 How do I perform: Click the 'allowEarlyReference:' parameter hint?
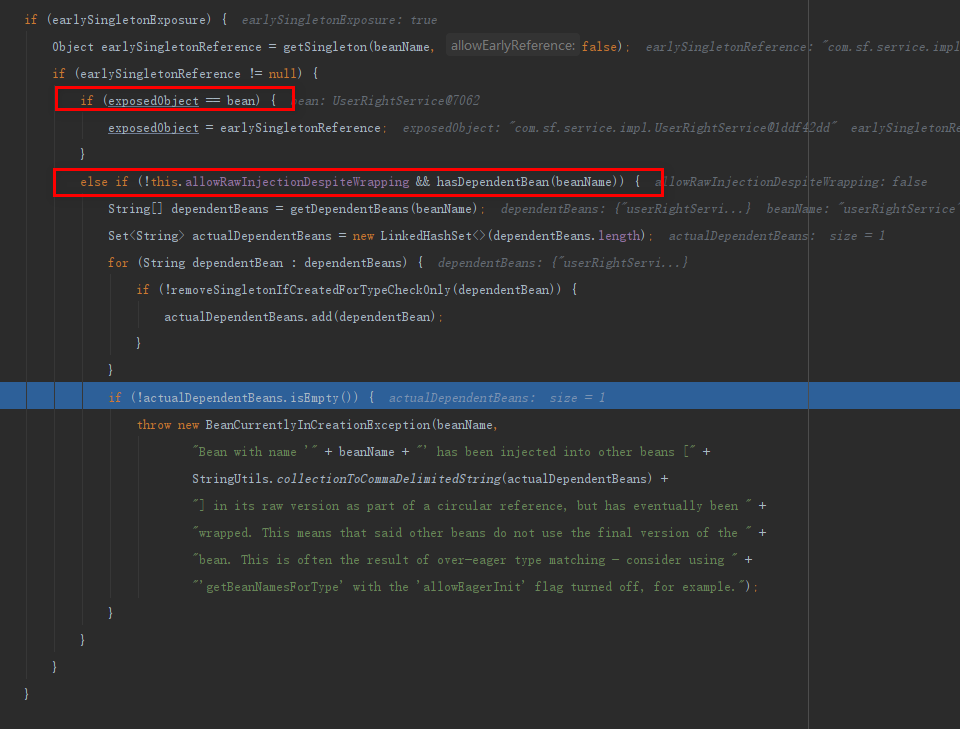[513, 46]
